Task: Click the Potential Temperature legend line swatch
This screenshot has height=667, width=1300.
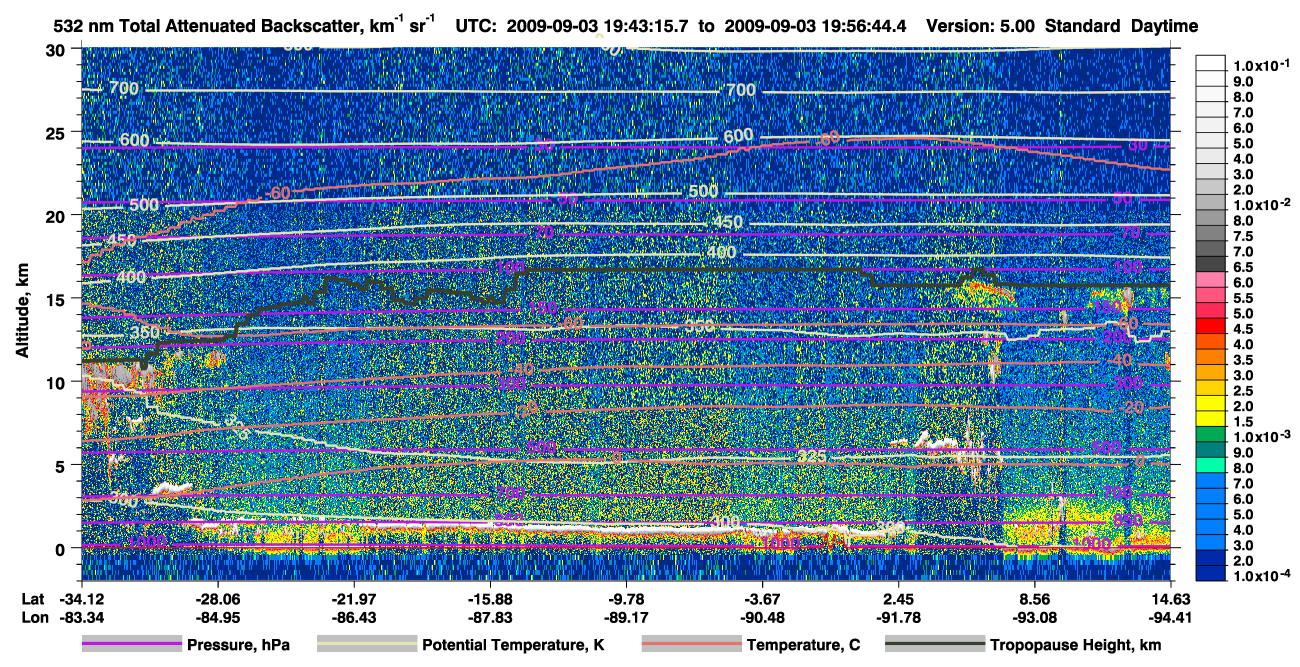Action: [367, 645]
